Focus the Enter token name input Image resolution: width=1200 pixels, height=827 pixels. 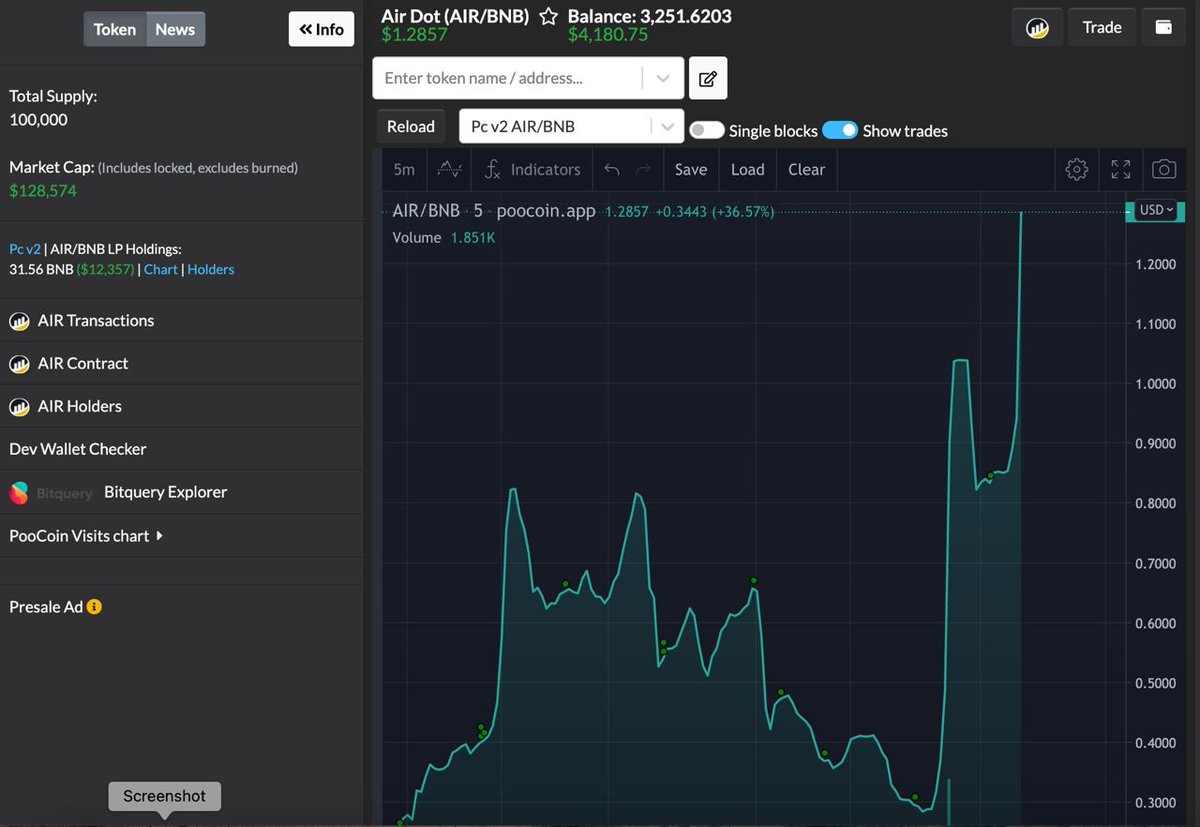click(508, 78)
